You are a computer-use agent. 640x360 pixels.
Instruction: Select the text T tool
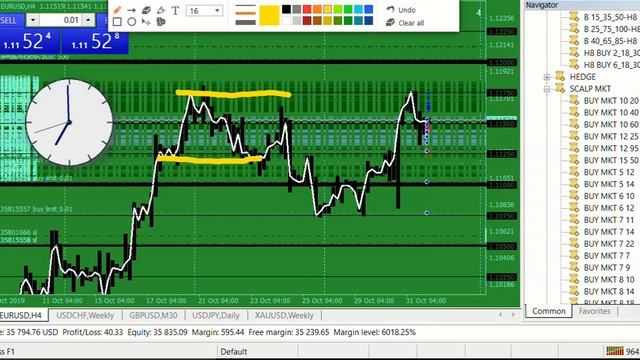tap(176, 11)
